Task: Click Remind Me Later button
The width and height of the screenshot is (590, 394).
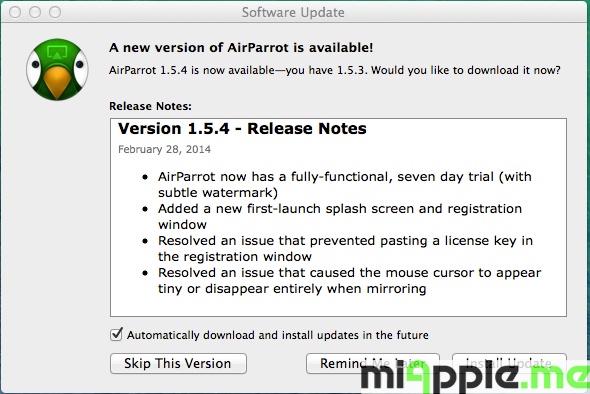Action: coord(373,363)
